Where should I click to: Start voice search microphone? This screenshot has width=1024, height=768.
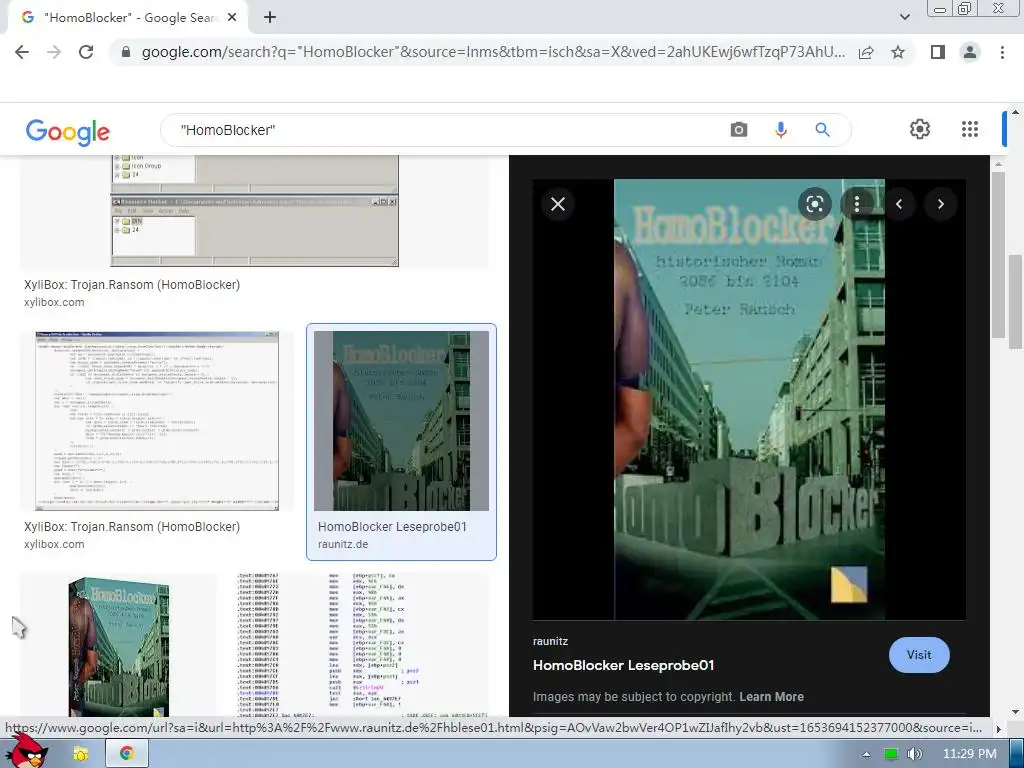(x=780, y=130)
